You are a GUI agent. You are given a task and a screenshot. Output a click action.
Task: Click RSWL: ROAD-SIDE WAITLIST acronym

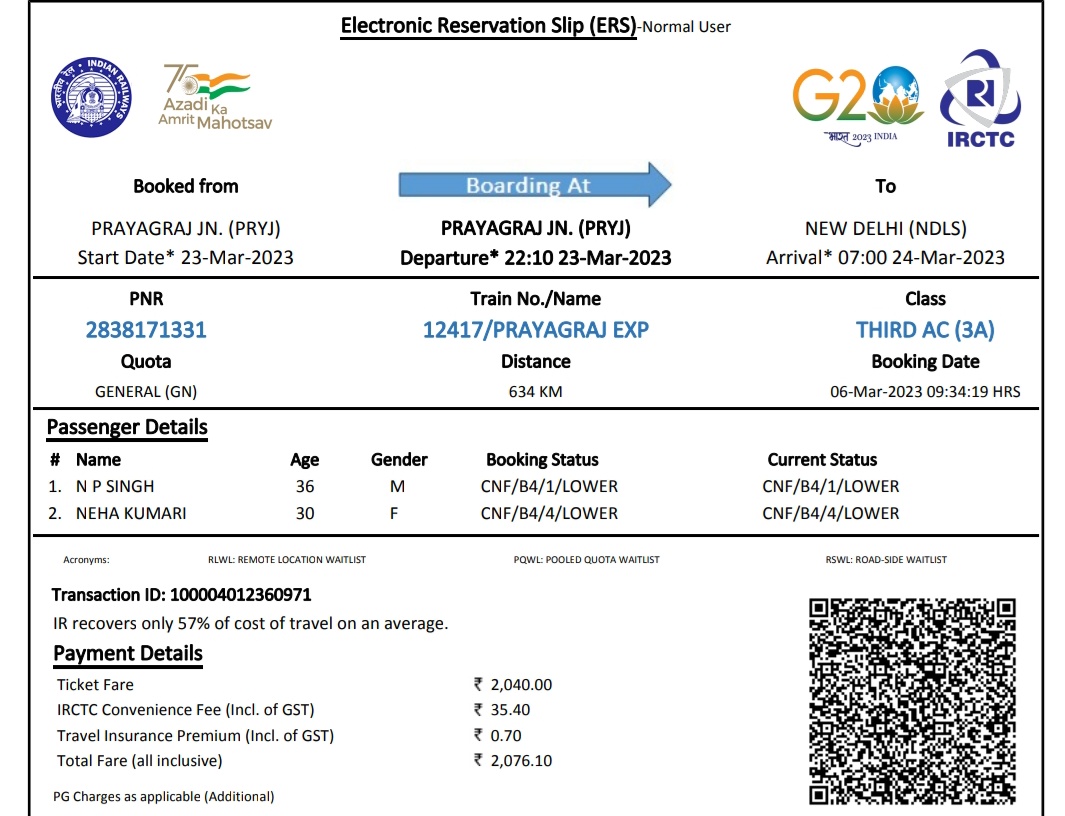click(x=886, y=560)
